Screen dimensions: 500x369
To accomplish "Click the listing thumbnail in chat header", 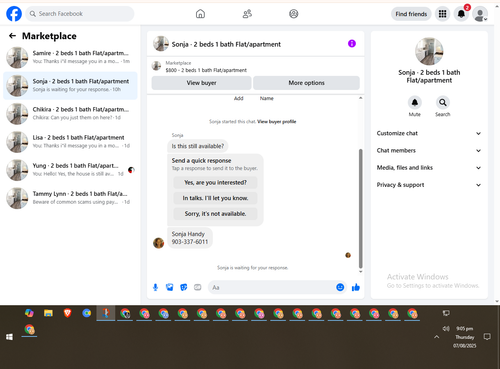I will (x=161, y=44).
